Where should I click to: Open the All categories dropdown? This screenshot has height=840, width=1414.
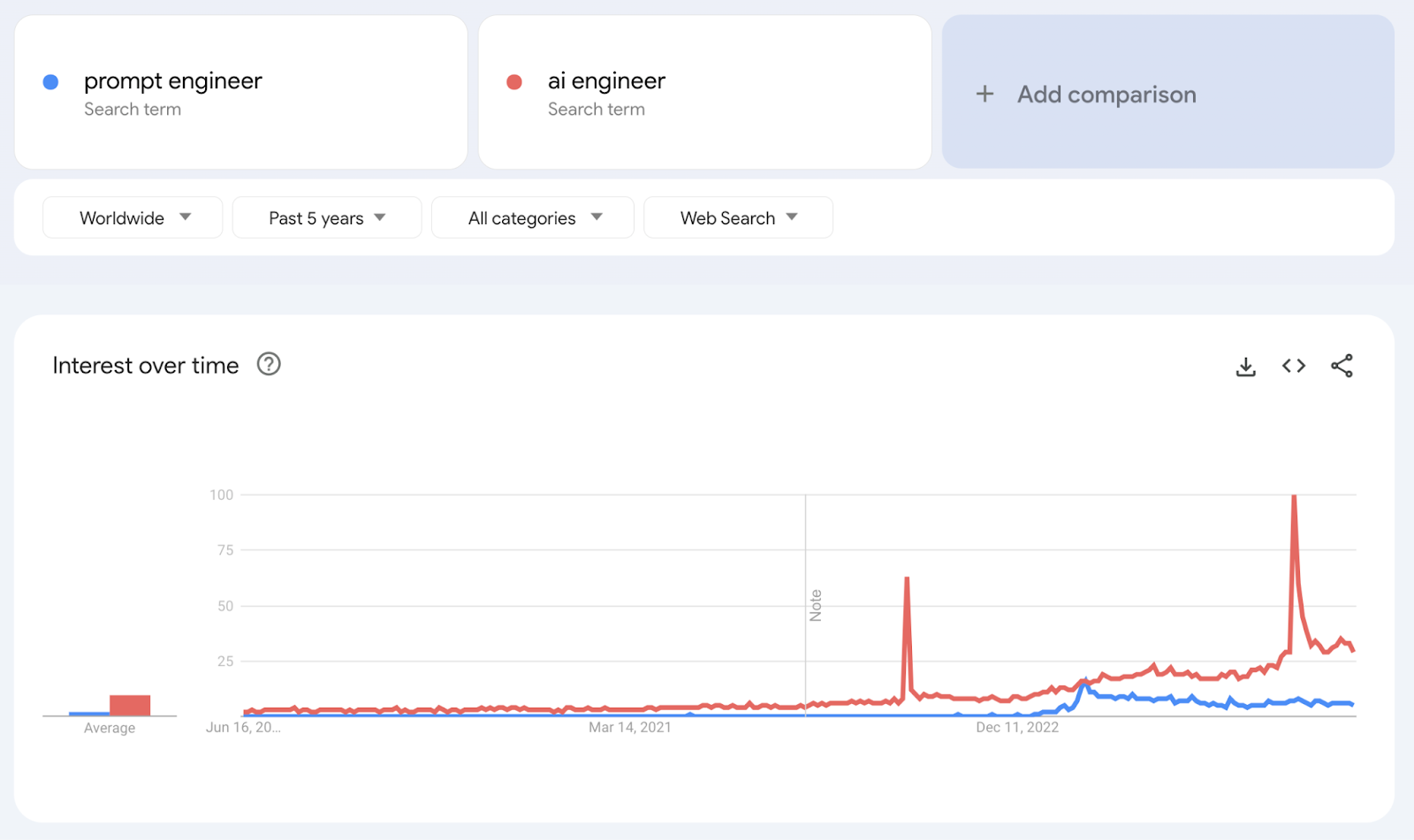533,218
